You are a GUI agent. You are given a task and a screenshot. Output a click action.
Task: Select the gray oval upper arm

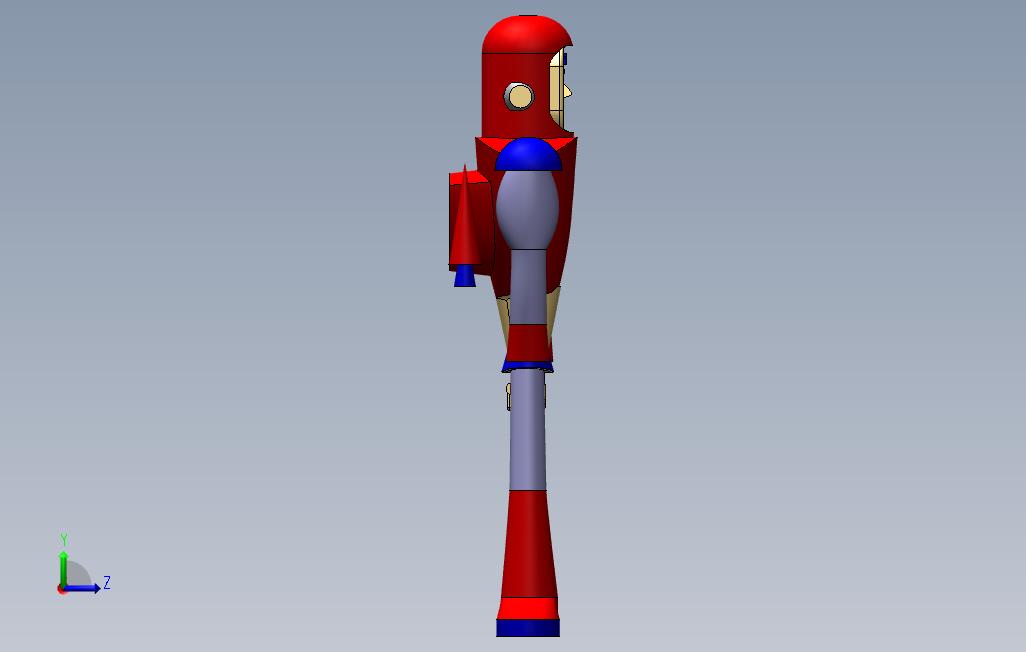click(x=527, y=209)
